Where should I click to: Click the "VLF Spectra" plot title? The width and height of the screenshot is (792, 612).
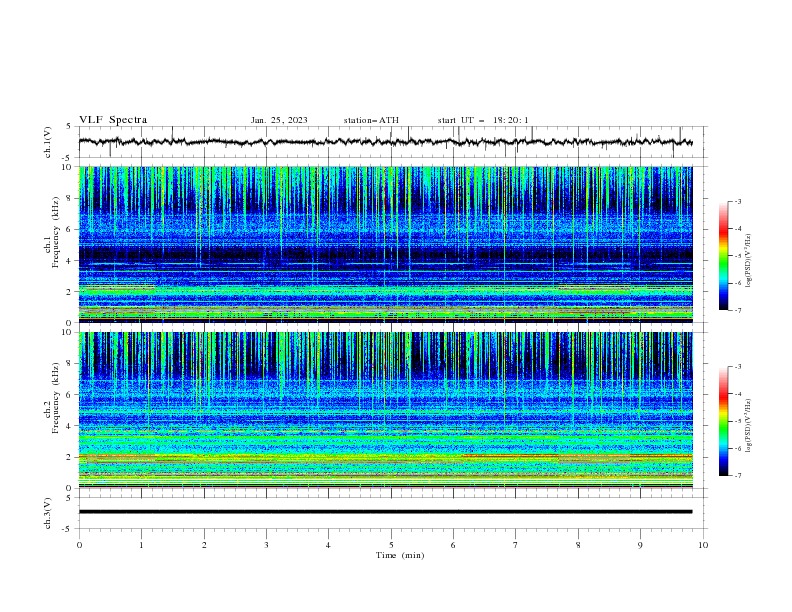(113, 120)
